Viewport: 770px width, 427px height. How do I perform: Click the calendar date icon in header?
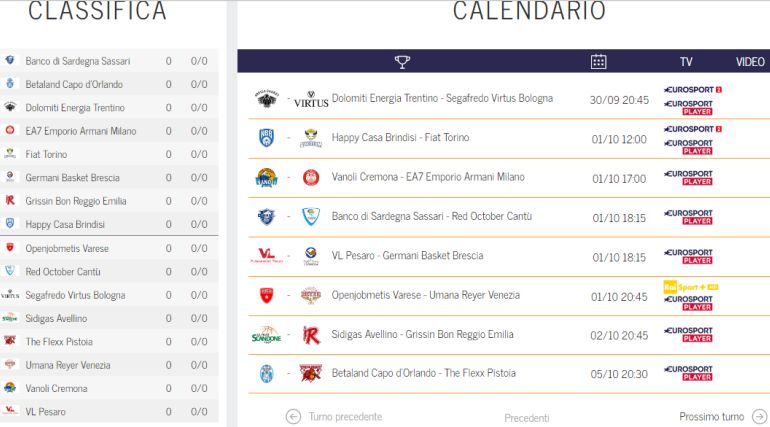pos(599,62)
